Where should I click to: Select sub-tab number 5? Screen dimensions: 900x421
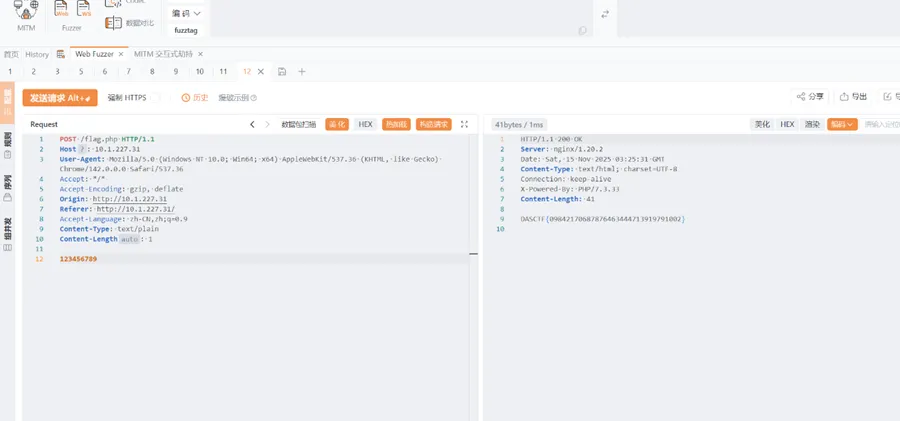click(81, 72)
